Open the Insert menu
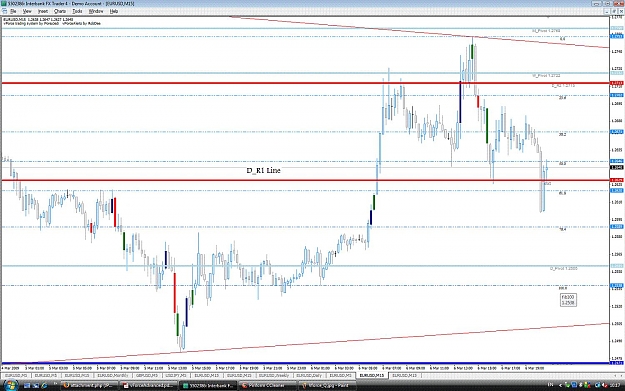625x391 pixels. pyautogui.click(x=43, y=11)
